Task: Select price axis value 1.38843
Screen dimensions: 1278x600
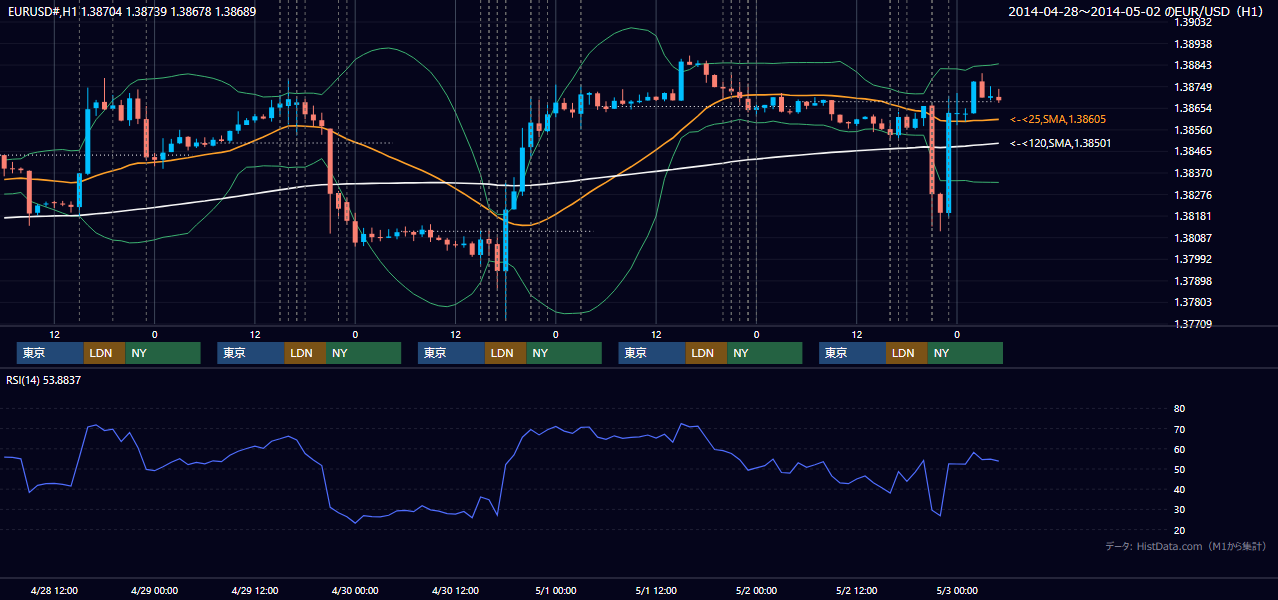Action: coord(1192,65)
